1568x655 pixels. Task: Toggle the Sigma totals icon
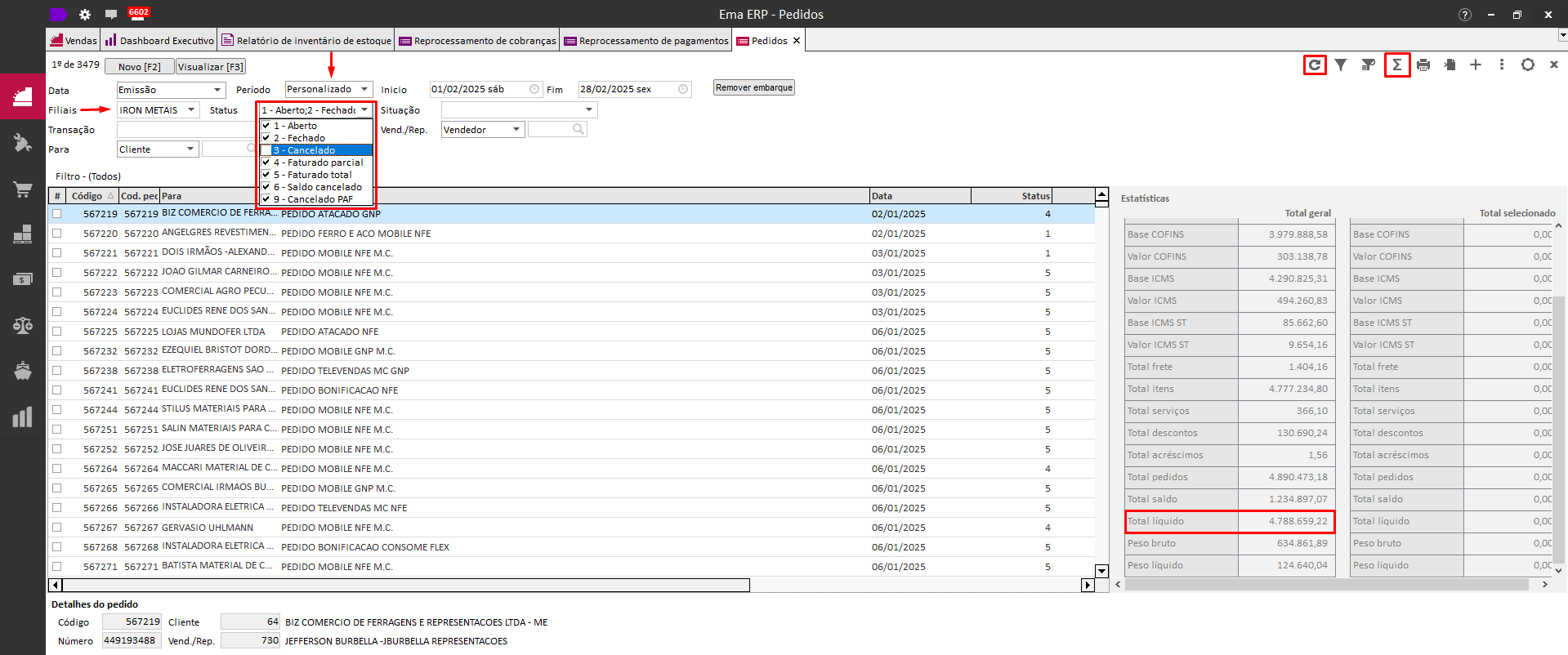coord(1397,65)
